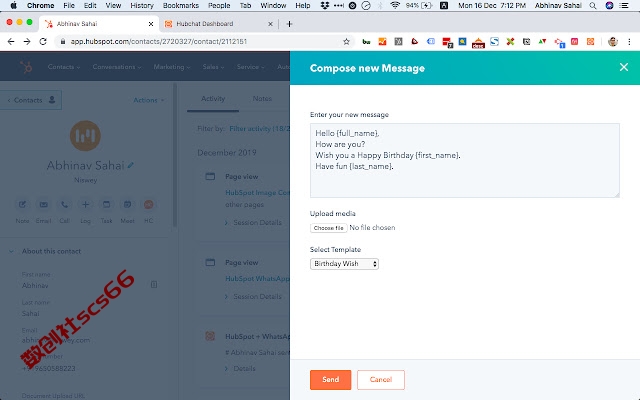Screen dimensions: 640x400
Task: Open the People menu
Action: [219, 6]
